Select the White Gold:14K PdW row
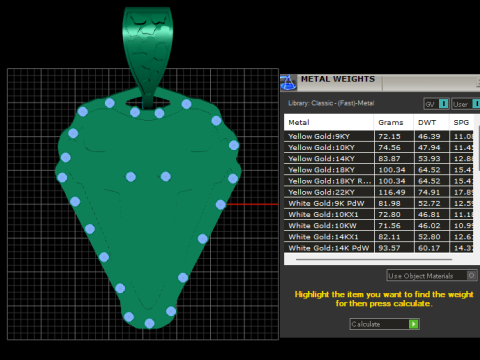 (378, 248)
